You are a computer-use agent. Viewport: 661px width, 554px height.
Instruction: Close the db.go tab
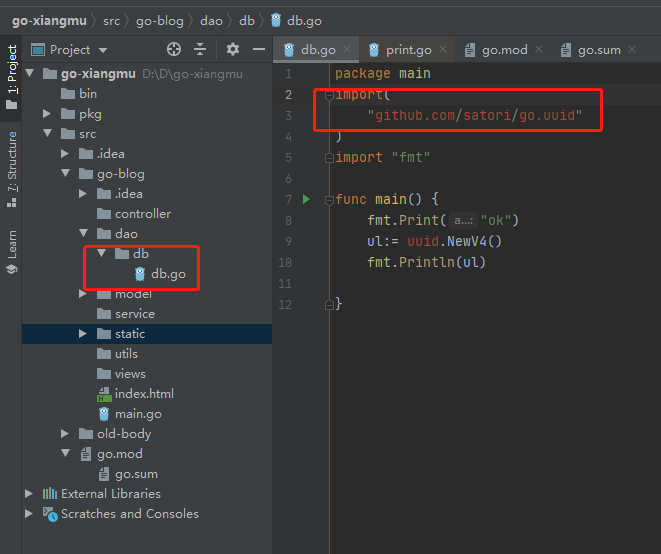click(347, 50)
